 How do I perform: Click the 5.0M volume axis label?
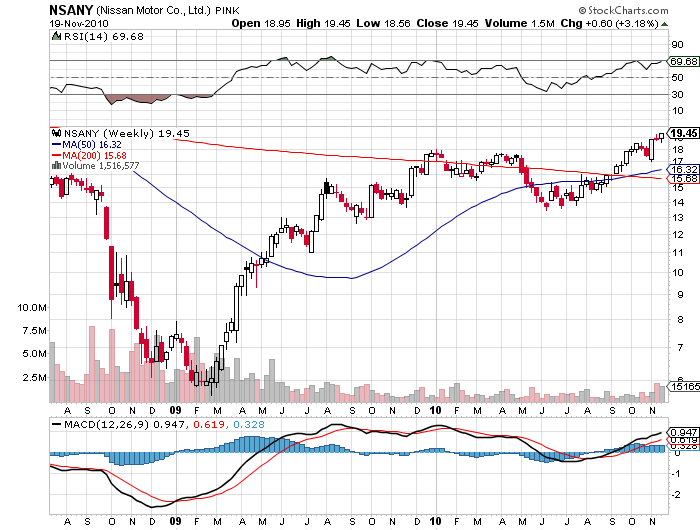[35, 354]
